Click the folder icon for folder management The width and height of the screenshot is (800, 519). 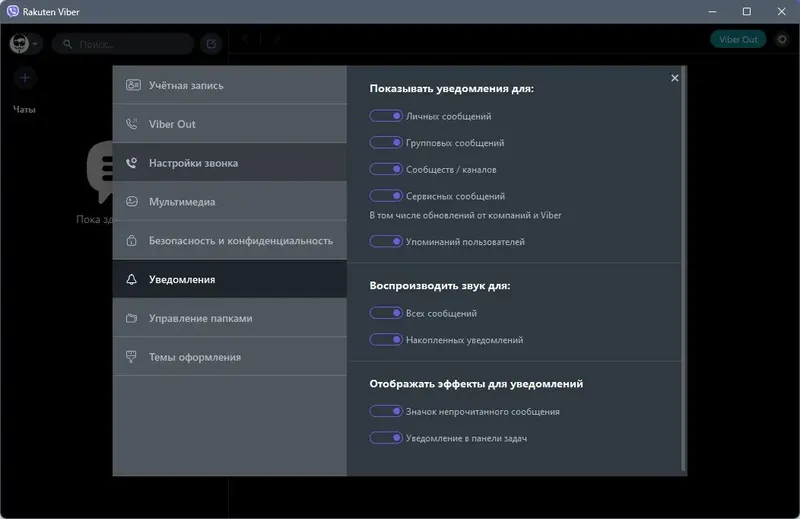click(132, 318)
